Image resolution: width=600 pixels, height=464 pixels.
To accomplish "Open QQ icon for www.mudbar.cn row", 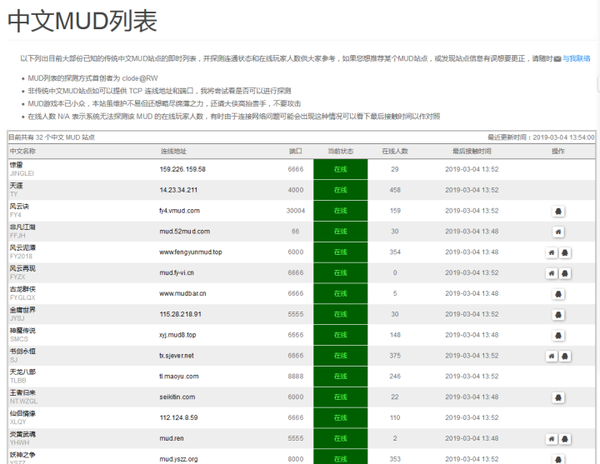I will [558, 294].
